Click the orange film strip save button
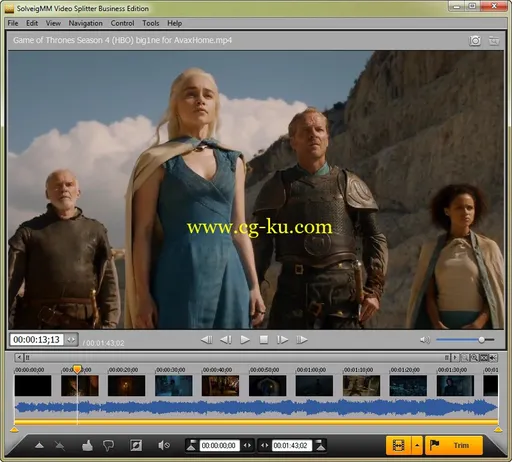Viewport: 512px width, 462px height. tap(398, 445)
